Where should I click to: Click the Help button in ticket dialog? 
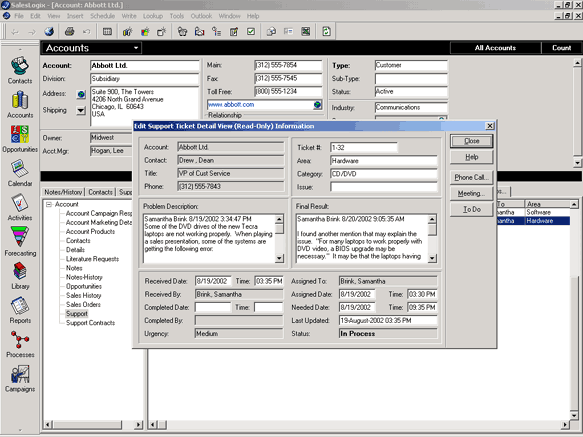coord(471,157)
